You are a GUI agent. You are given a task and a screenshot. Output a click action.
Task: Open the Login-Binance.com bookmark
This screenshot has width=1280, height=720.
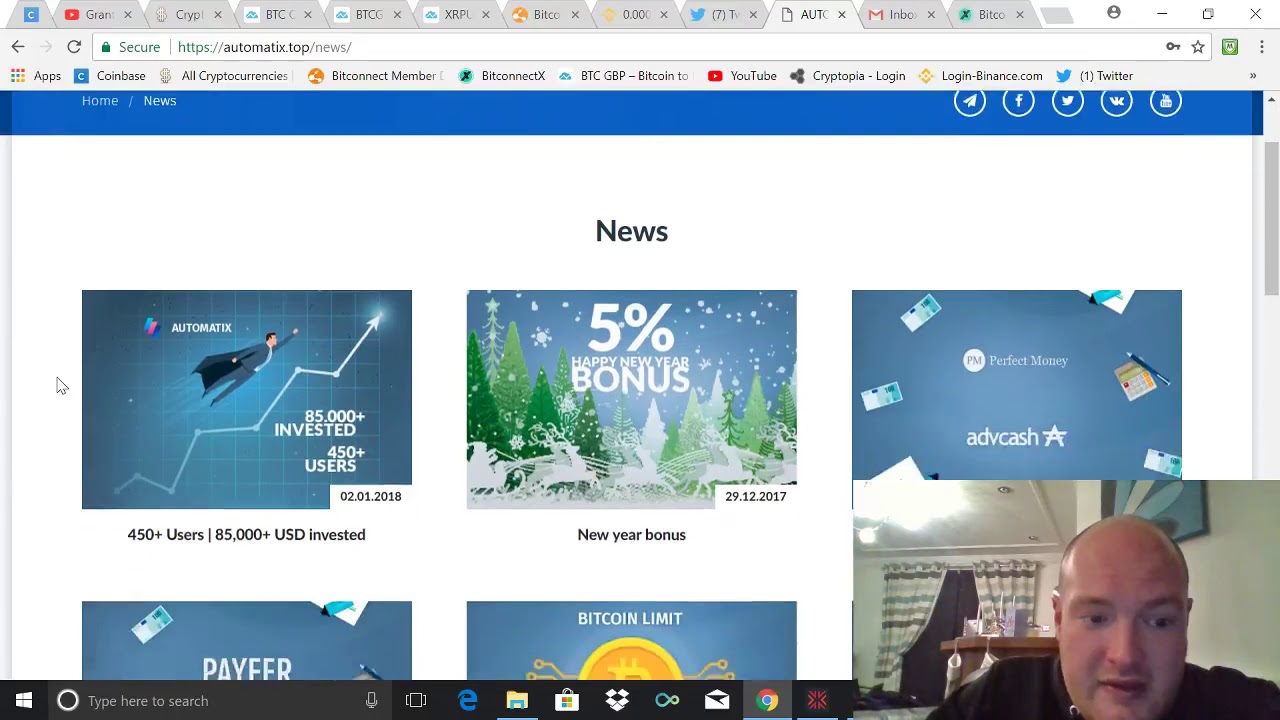pyautogui.click(x=980, y=76)
